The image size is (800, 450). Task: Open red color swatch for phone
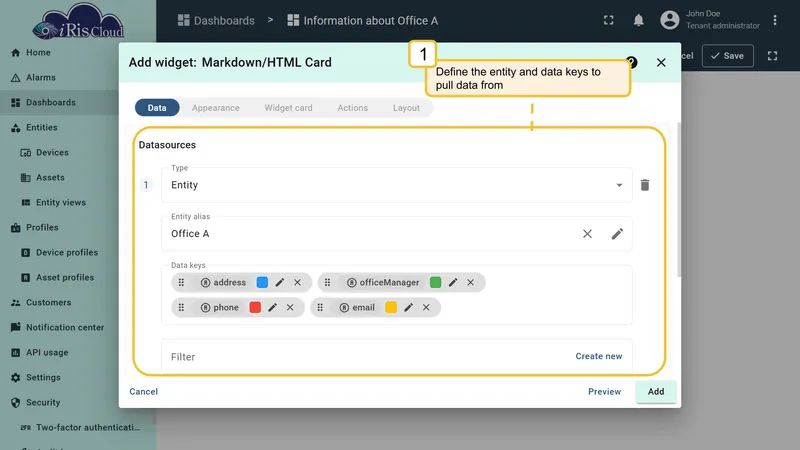(x=255, y=307)
